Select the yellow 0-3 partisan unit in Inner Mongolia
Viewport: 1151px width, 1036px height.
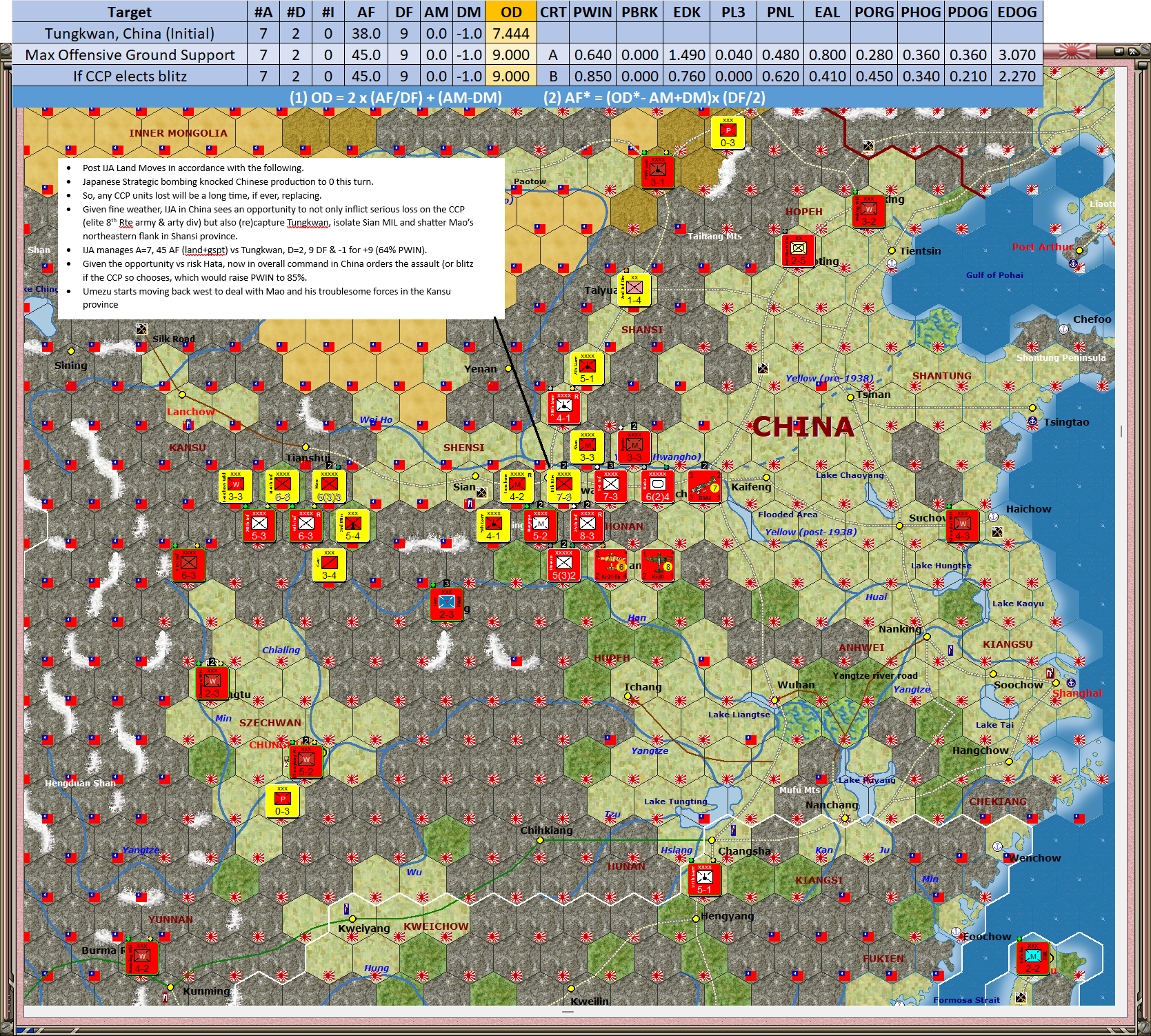point(728,132)
